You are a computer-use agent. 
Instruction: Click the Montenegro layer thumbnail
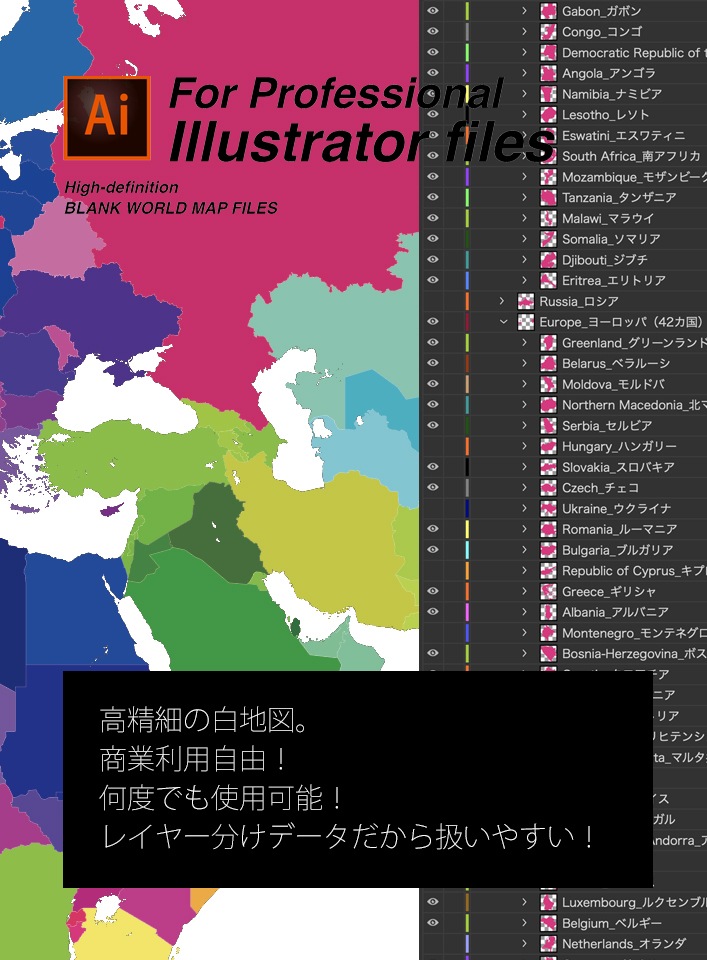pyautogui.click(x=548, y=632)
